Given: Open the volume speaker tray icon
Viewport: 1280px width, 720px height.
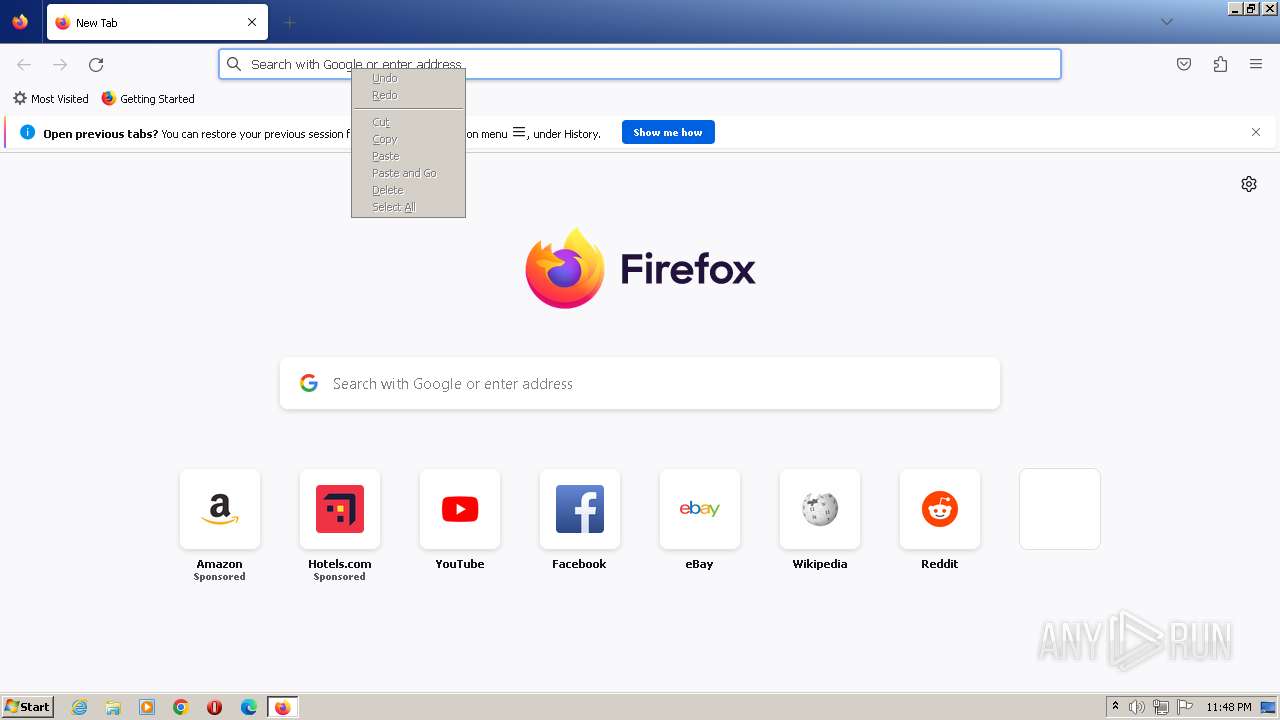Looking at the screenshot, I should (1137, 707).
